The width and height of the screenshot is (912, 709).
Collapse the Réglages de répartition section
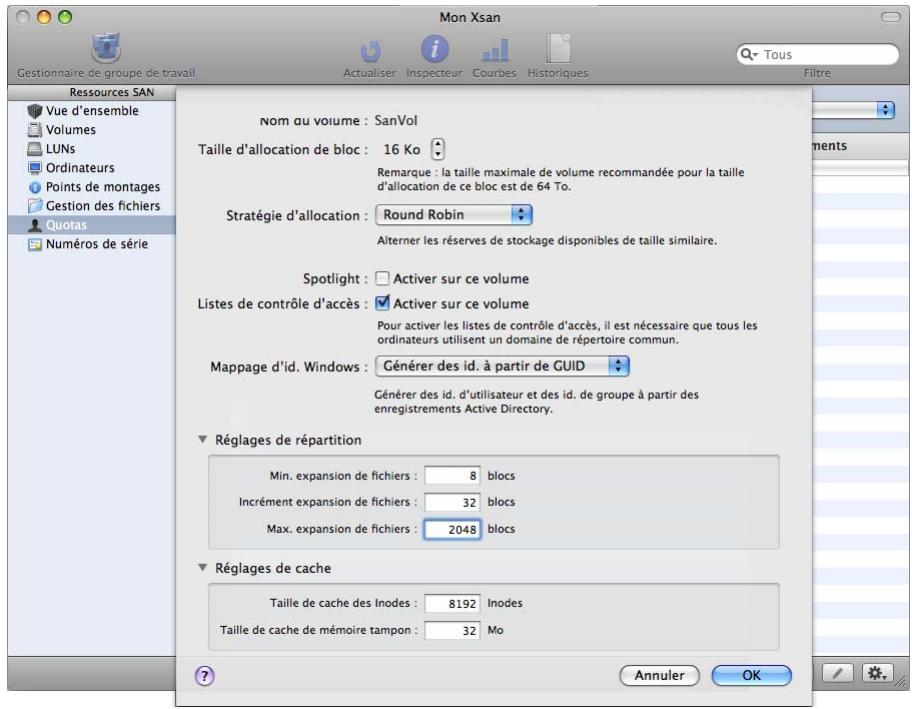coord(202,439)
